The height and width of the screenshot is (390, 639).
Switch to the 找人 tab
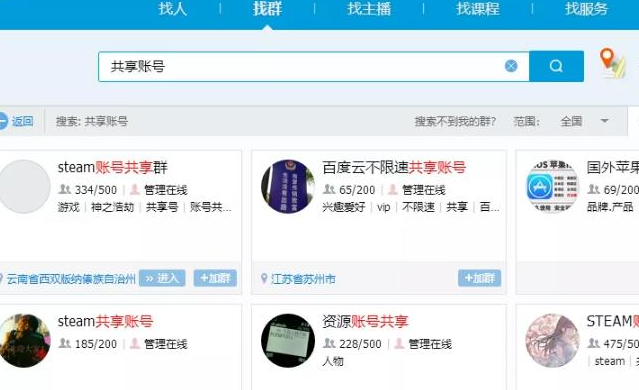(173, 9)
